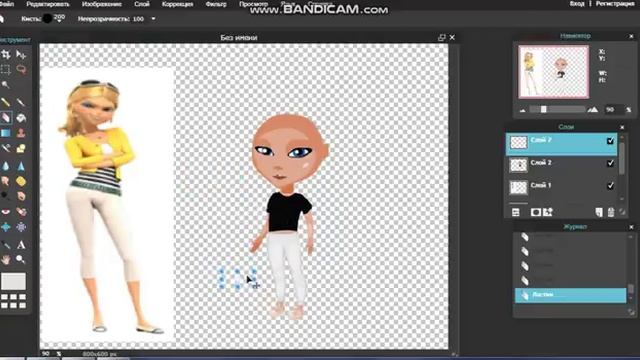Open the Изображение menu
Image resolution: width=640 pixels, height=360 pixels.
(102, 4)
